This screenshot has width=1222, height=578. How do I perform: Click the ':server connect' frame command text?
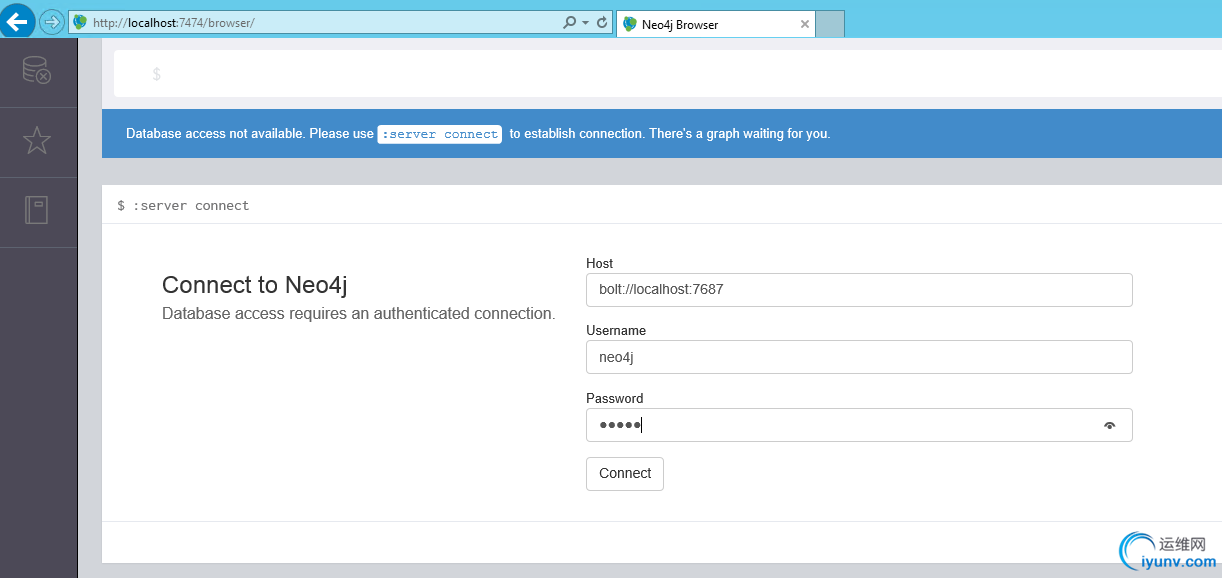pos(183,205)
